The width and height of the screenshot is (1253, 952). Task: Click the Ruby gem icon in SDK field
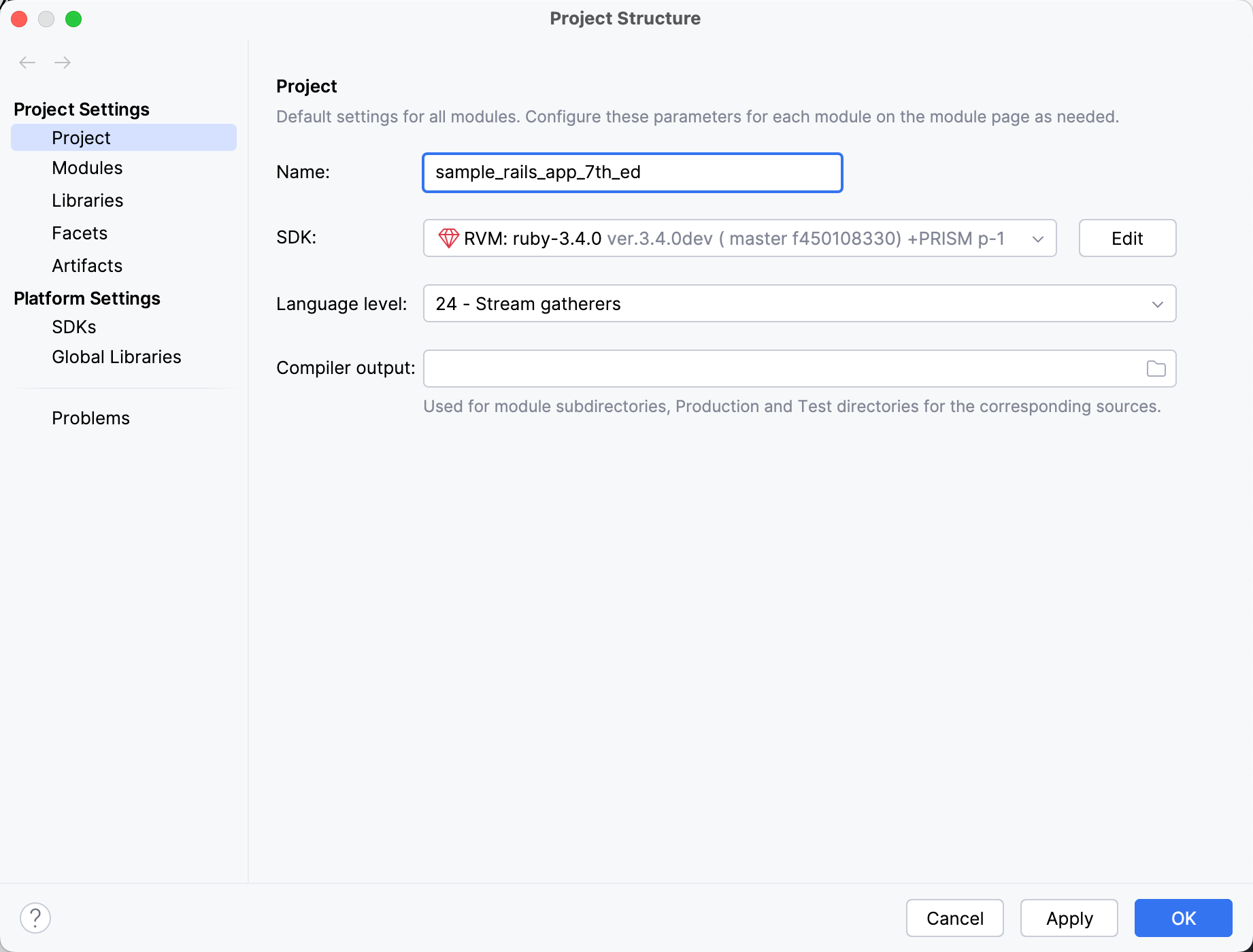448,238
